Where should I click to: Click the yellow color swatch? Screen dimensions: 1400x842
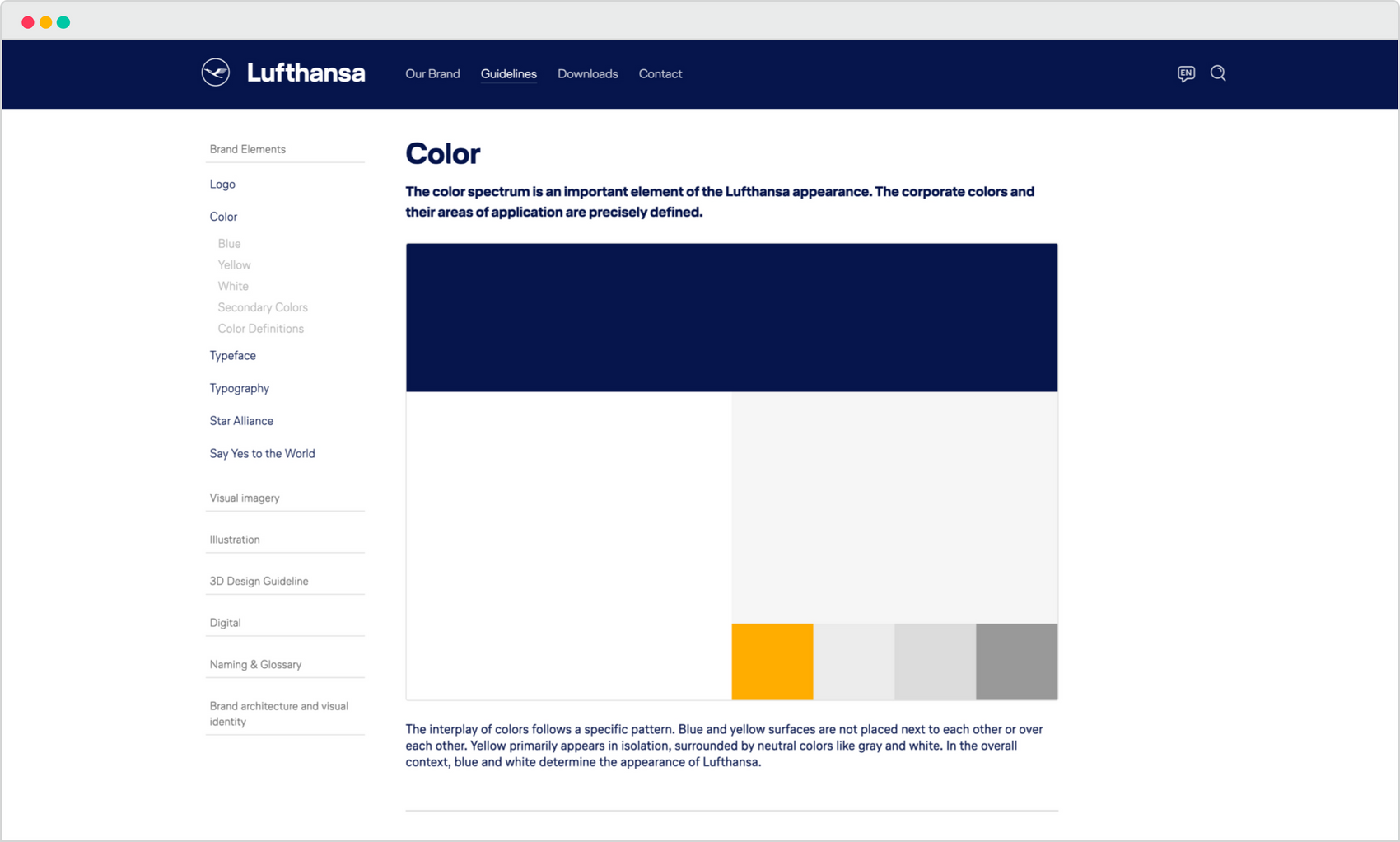point(772,662)
